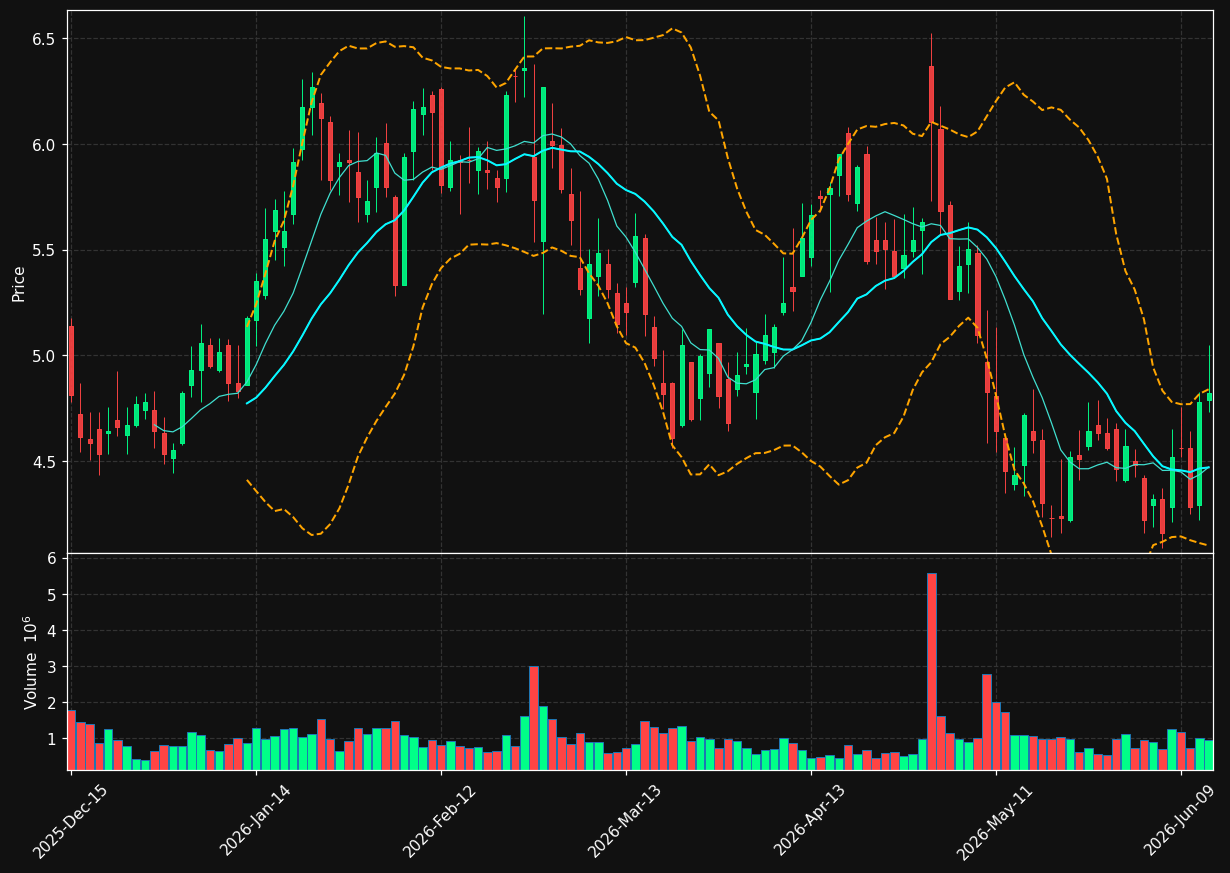The height and width of the screenshot is (873, 1230).
Task: Click the Price axis title
Action: tap(19, 283)
